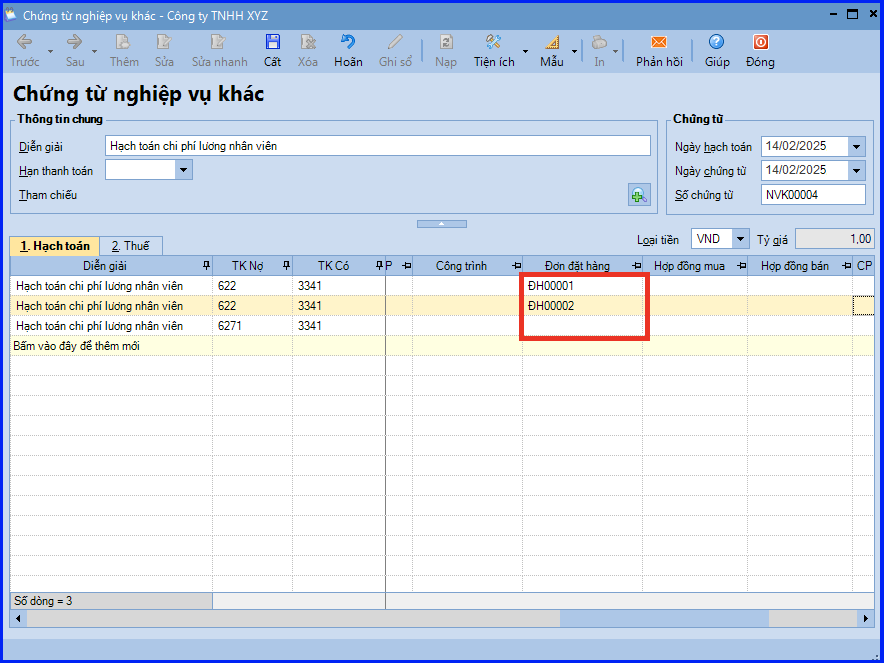Select cell ĐH00002 in Đơn đặt hàng
This screenshot has height=663, width=884.
point(582,306)
